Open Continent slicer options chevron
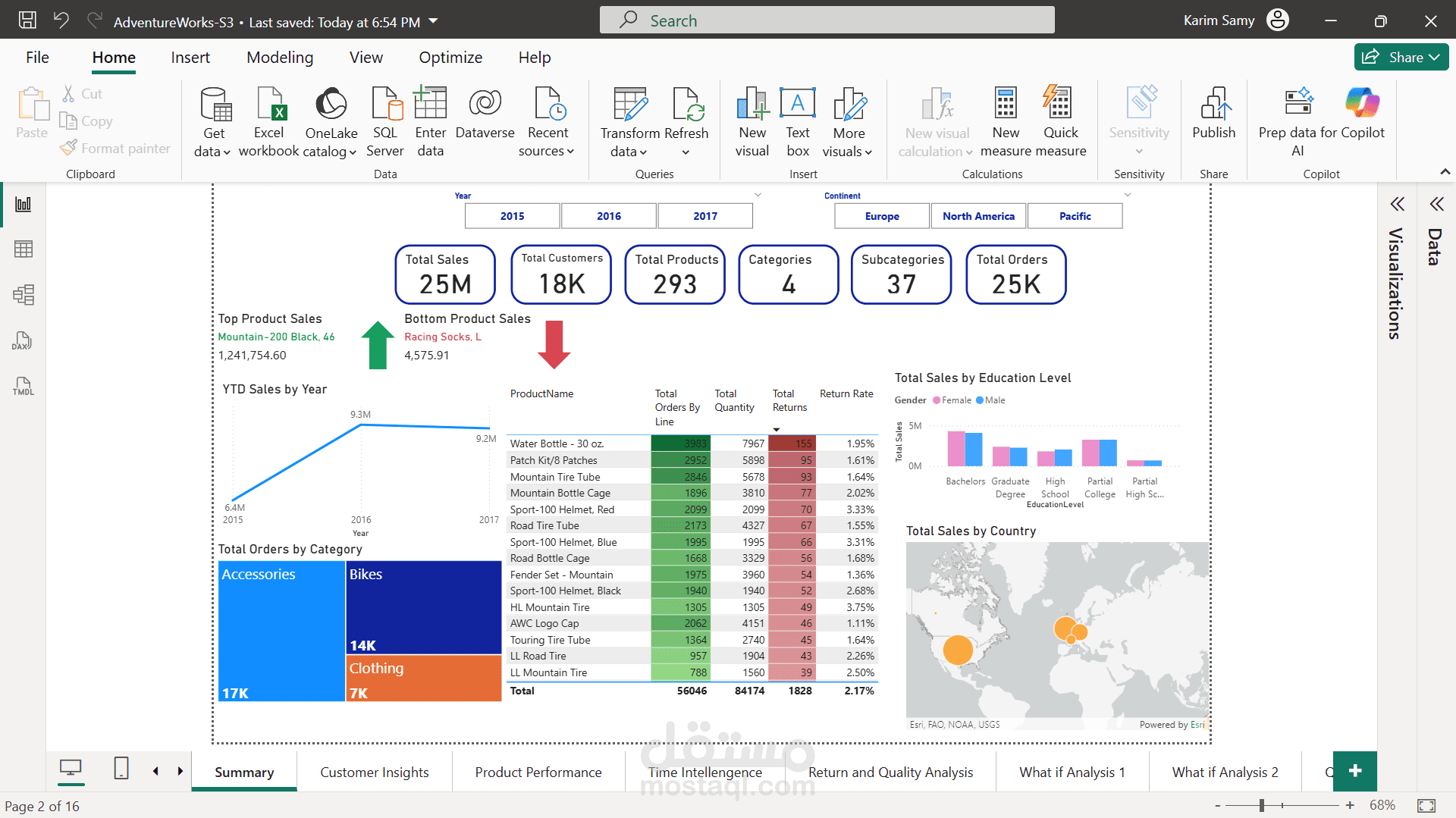1456x818 pixels. tap(1128, 195)
